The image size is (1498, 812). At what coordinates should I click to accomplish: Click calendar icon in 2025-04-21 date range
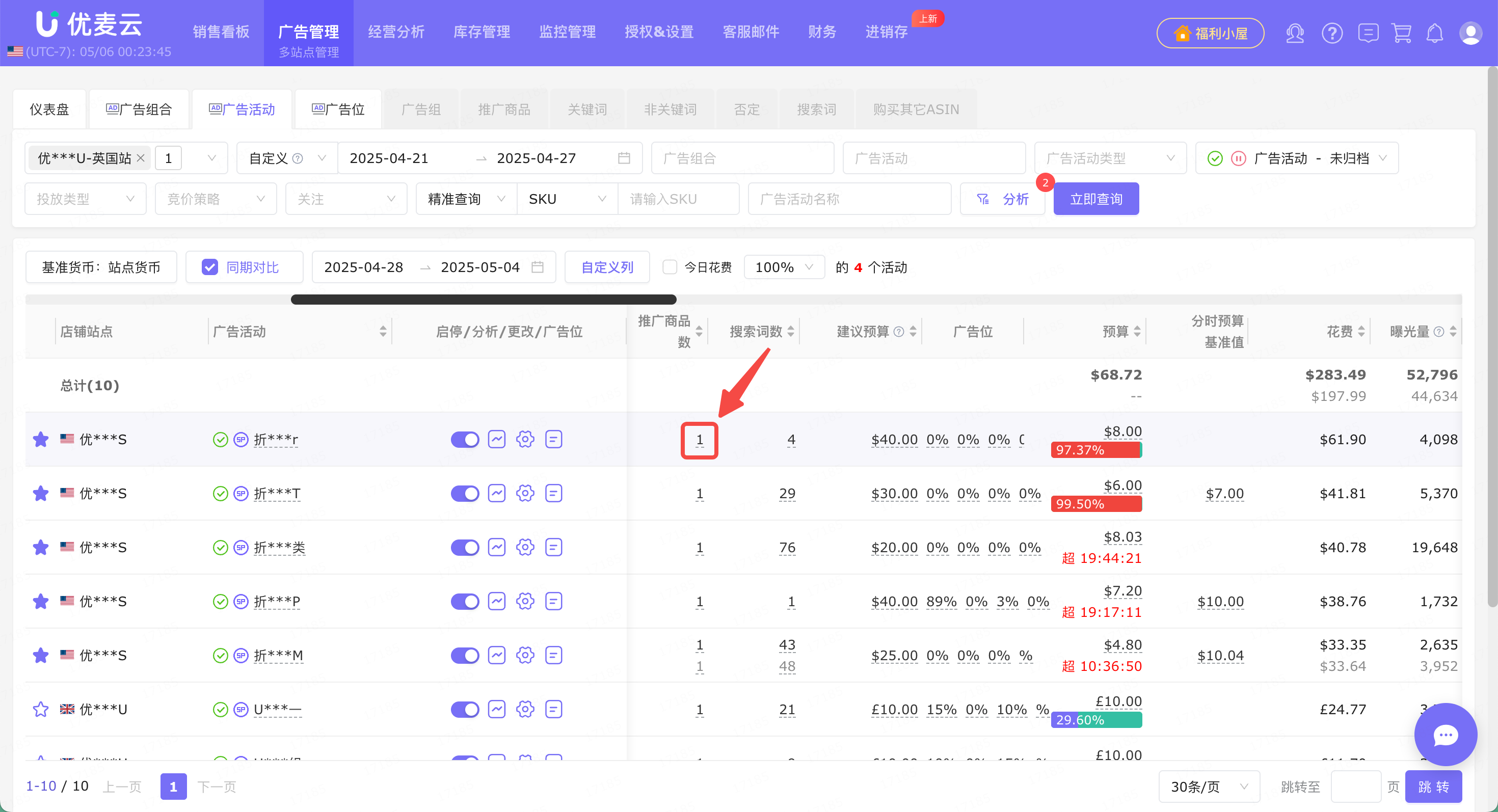point(623,158)
